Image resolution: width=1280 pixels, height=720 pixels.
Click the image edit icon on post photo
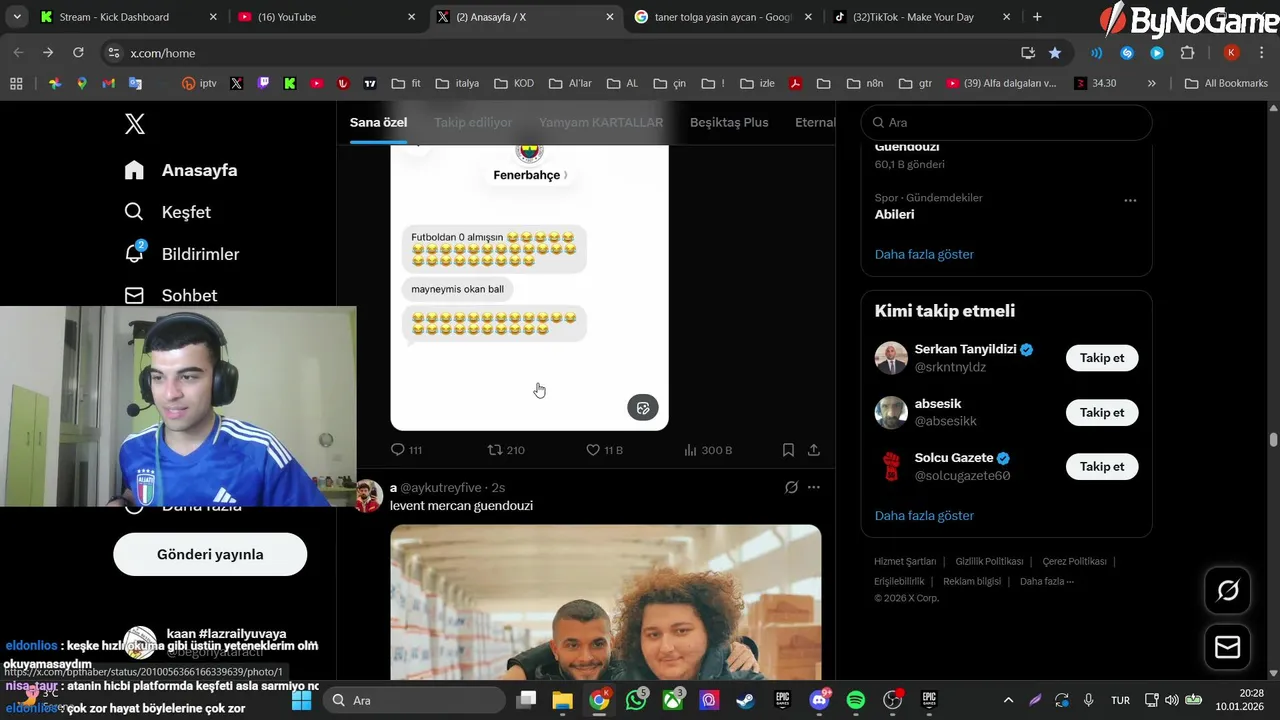[643, 407]
